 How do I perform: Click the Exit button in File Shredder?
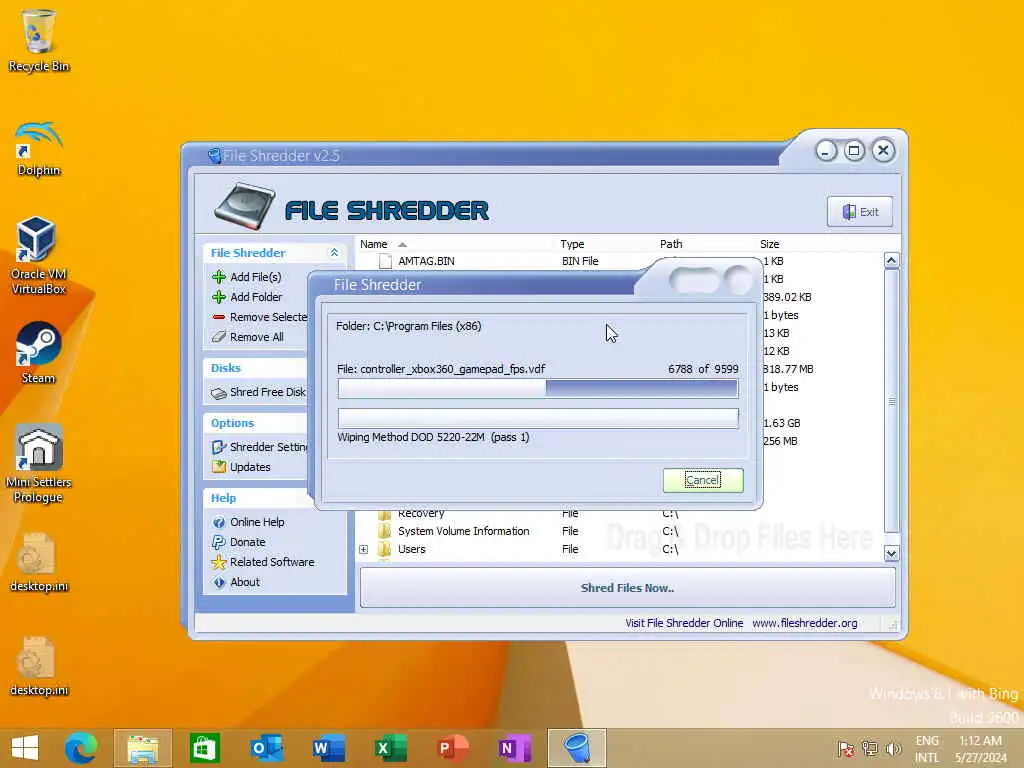[x=859, y=212]
